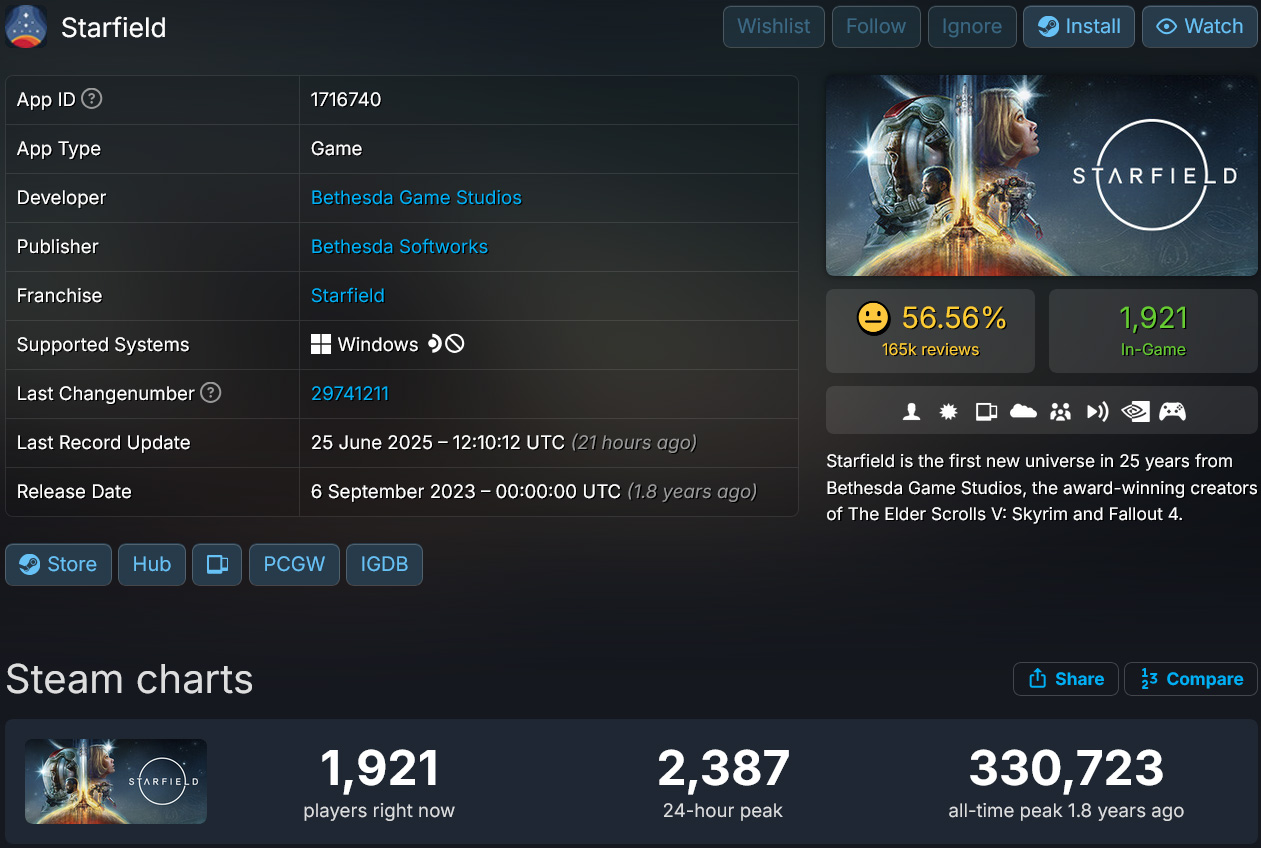Click the '165k reviews' text
This screenshot has width=1261, height=848.
[x=930, y=350]
